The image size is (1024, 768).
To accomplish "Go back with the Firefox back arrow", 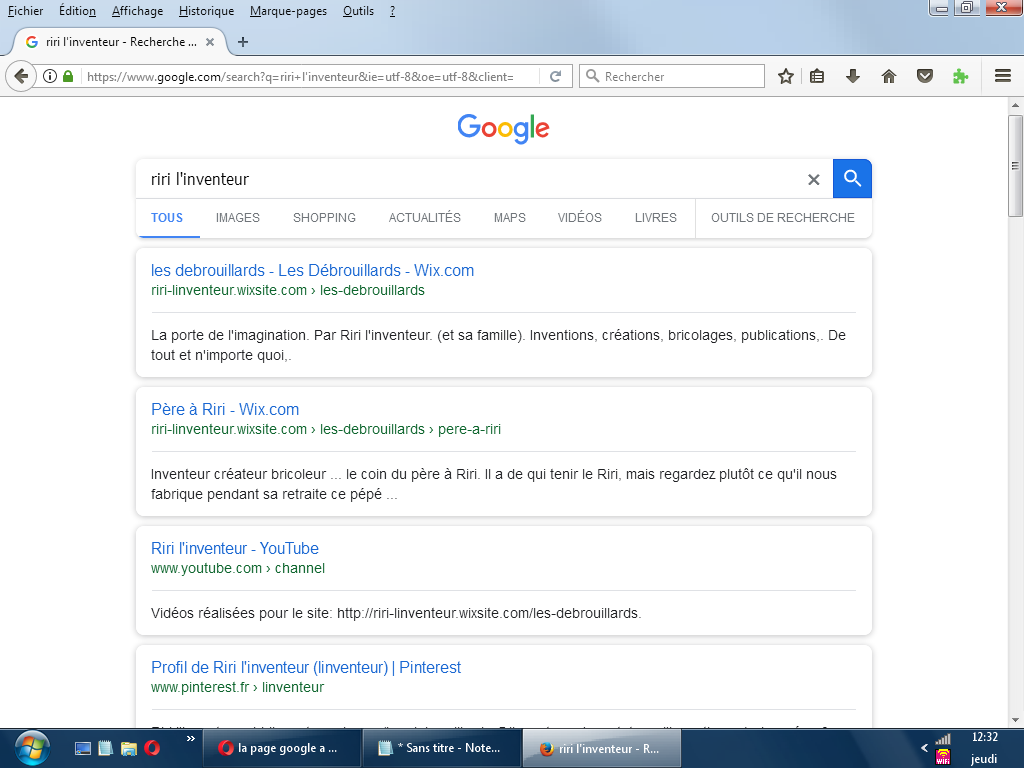I will click(x=21, y=76).
